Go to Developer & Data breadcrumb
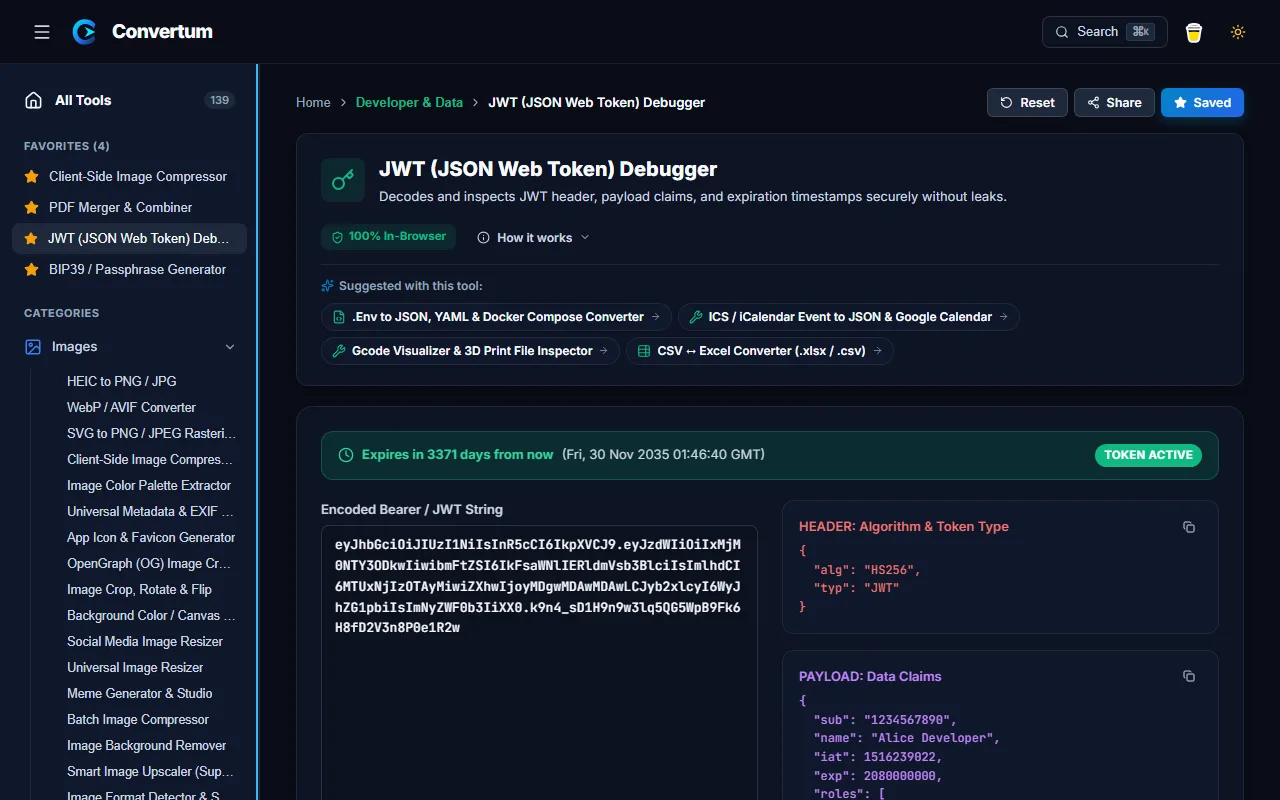Viewport: 1280px width, 800px height. [409, 102]
